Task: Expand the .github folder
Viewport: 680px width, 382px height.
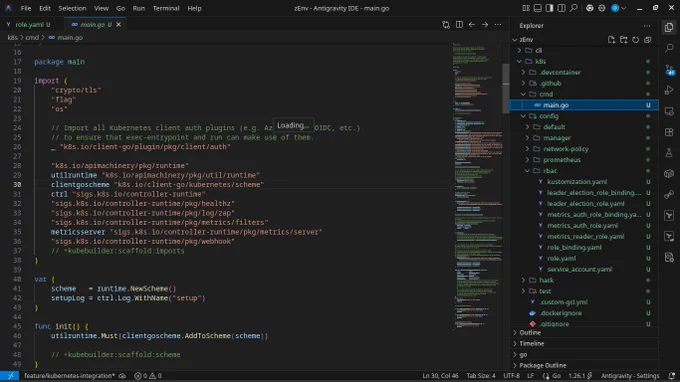Action: 523,83
